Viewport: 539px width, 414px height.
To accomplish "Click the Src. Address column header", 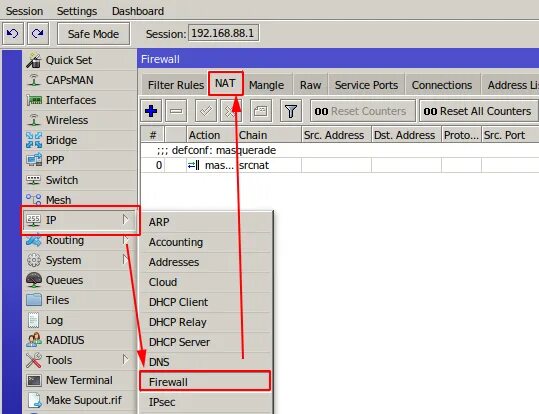I will [x=337, y=135].
